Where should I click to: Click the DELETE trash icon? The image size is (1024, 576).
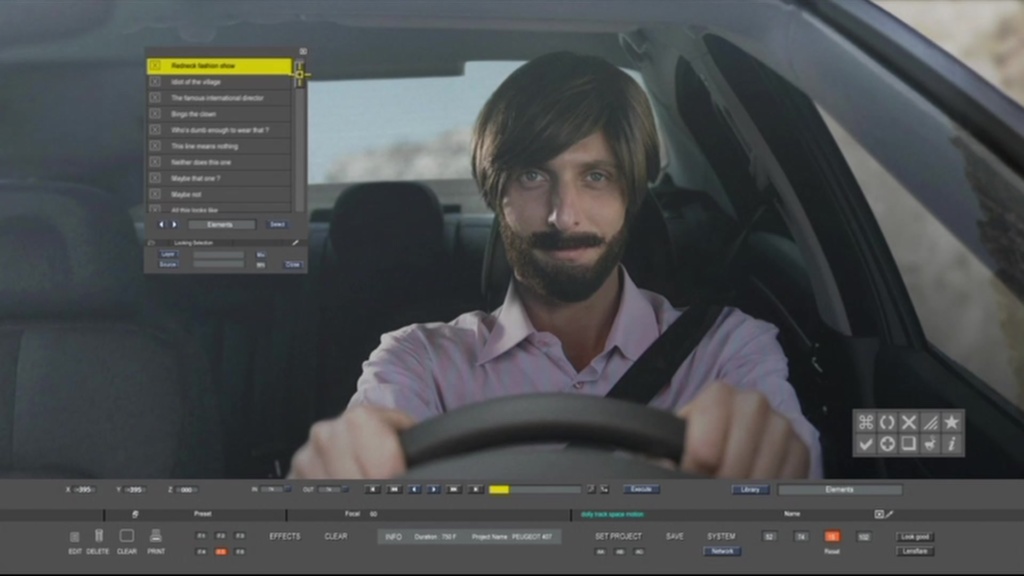click(x=99, y=536)
